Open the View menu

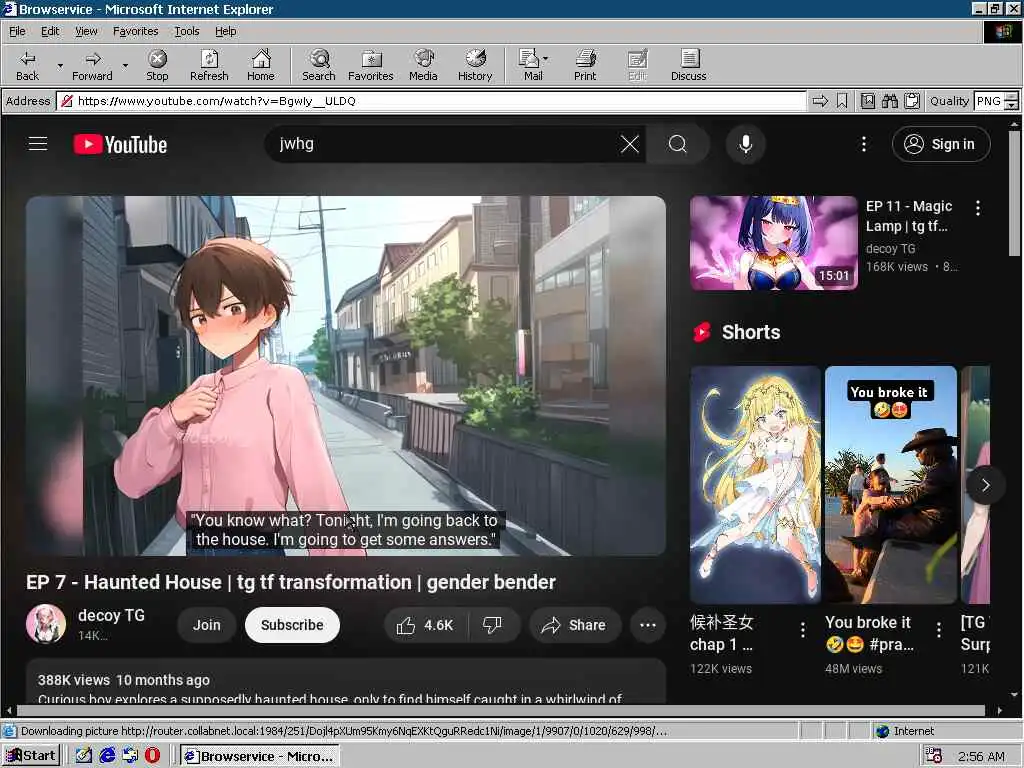[x=86, y=31]
